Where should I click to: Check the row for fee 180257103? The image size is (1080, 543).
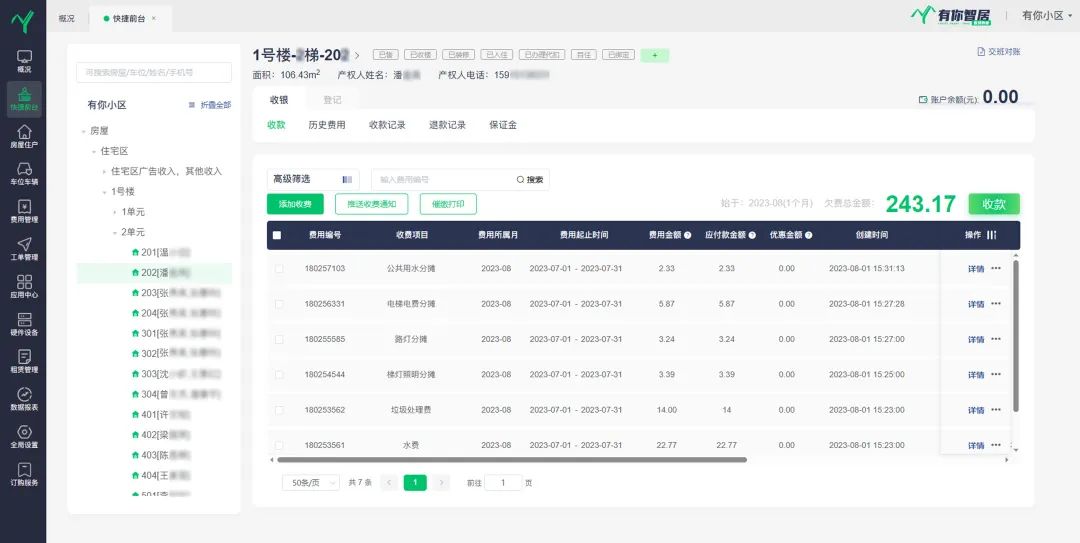[279, 269]
